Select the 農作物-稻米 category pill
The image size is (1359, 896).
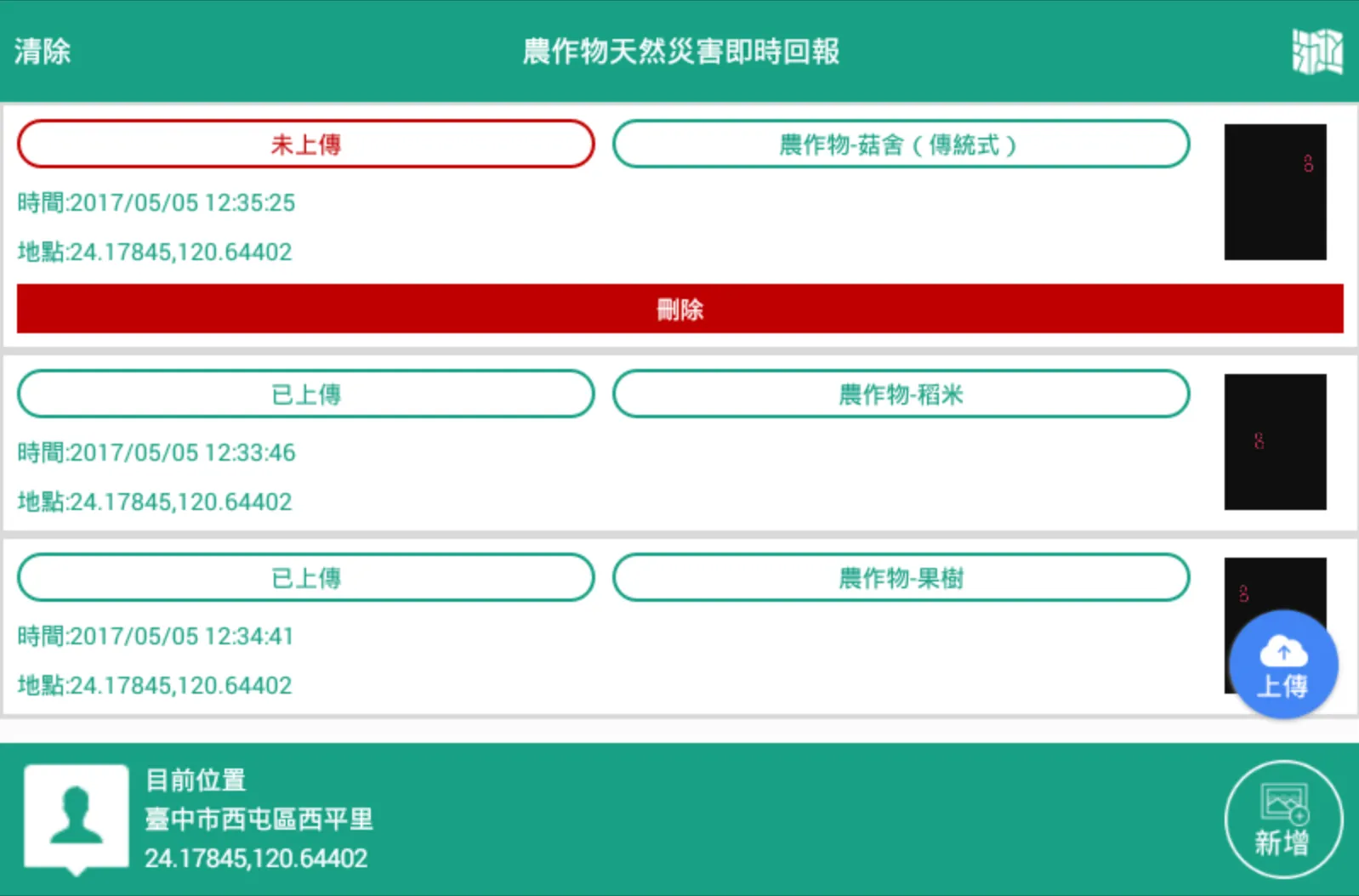(x=901, y=394)
